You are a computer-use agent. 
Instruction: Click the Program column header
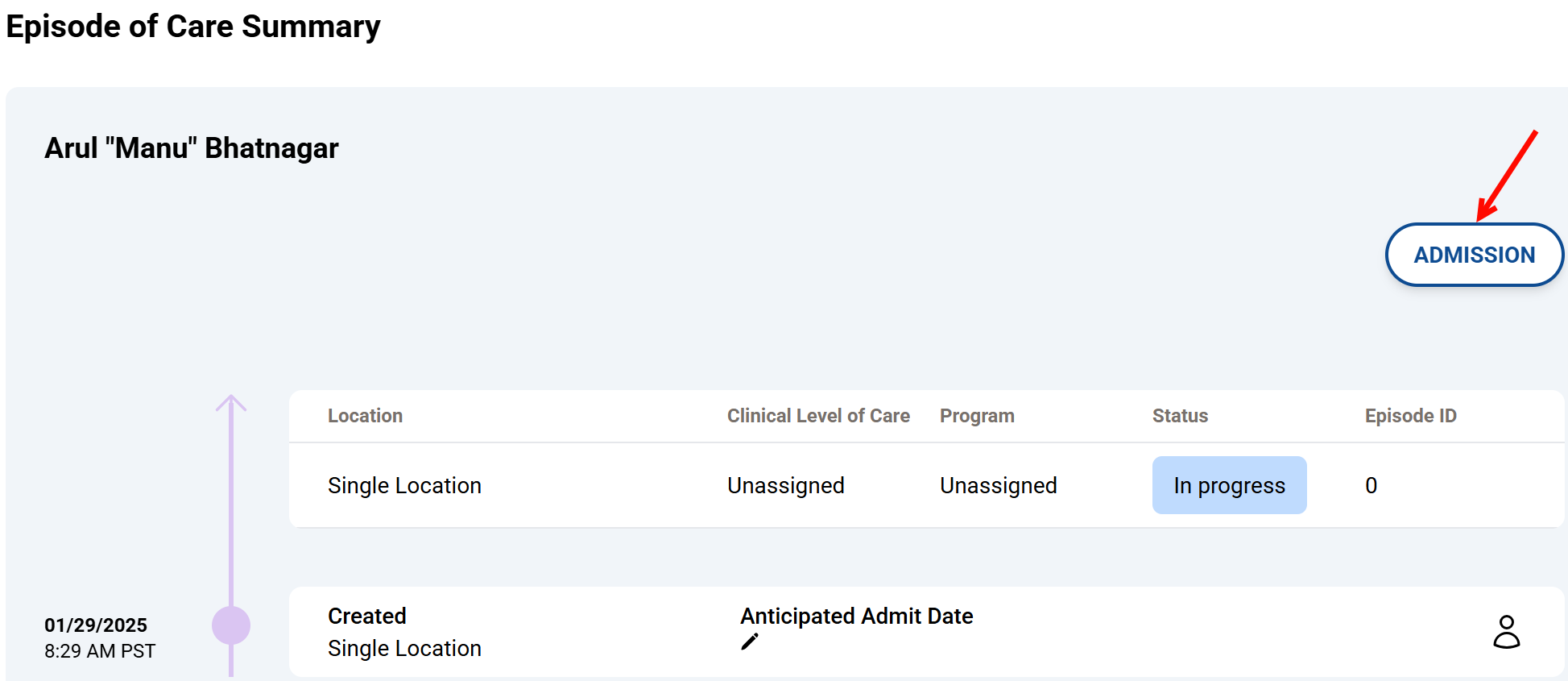point(977,416)
